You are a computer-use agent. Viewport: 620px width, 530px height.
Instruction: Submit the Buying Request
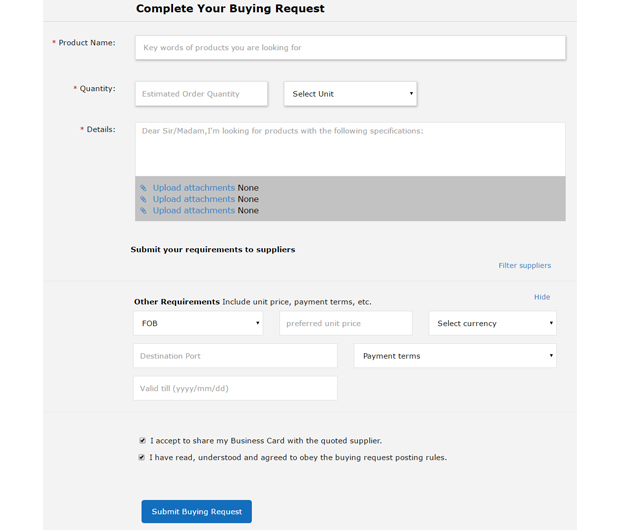coord(197,511)
